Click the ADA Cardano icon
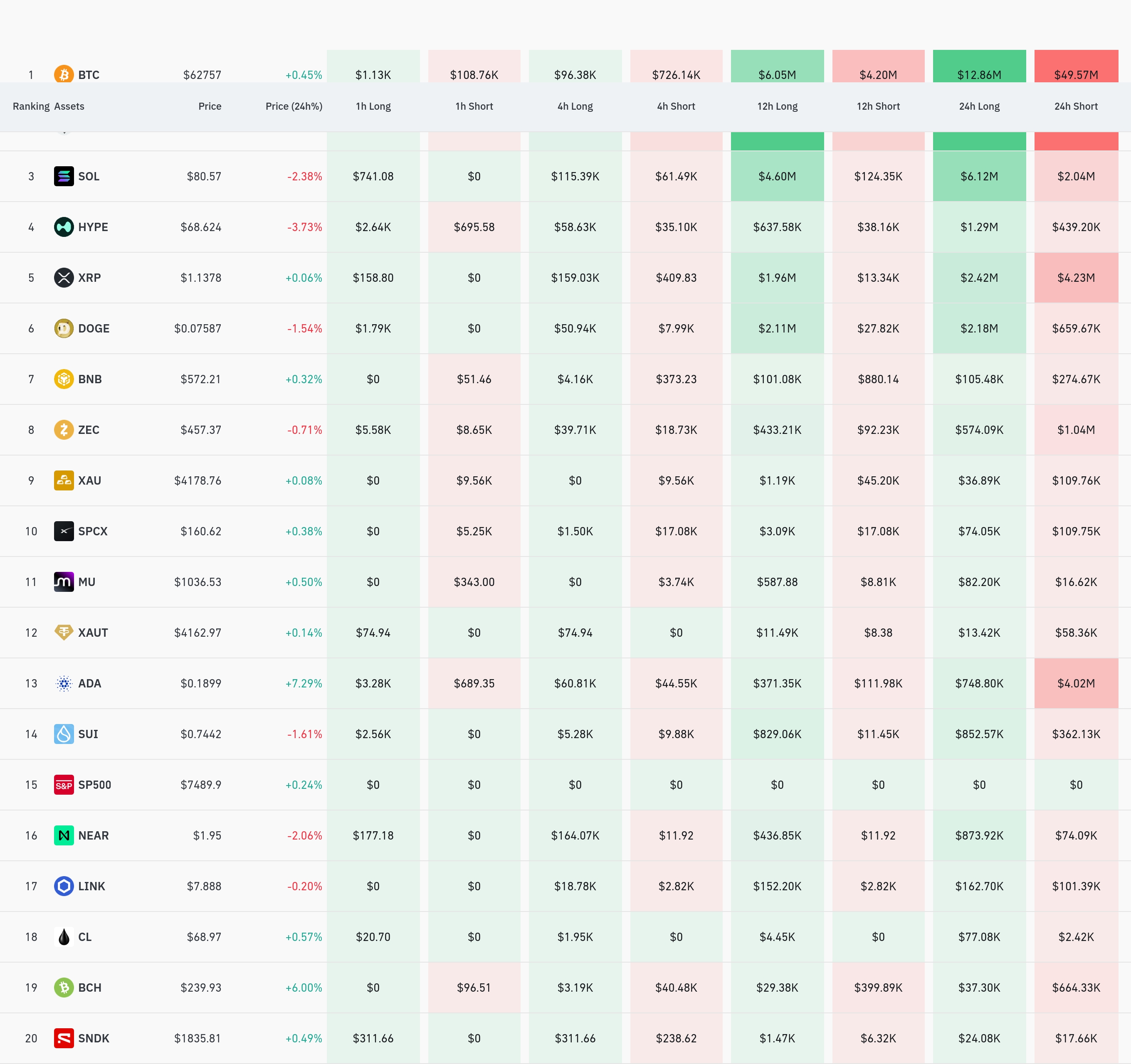This screenshot has height=1064, width=1131. [64, 683]
